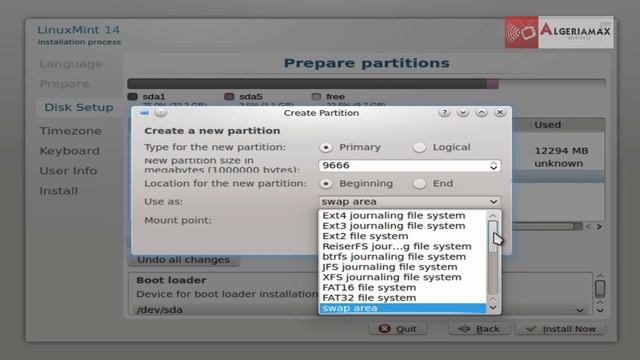The width and height of the screenshot is (640, 360).
Task: Click the partition size spinner arrows
Action: (493, 165)
